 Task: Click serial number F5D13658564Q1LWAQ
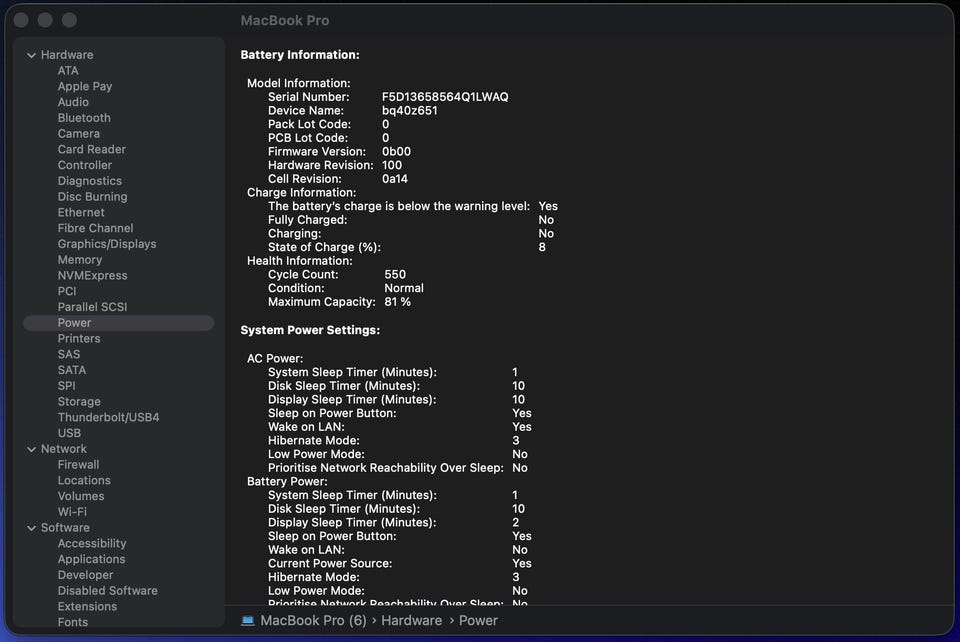445,97
